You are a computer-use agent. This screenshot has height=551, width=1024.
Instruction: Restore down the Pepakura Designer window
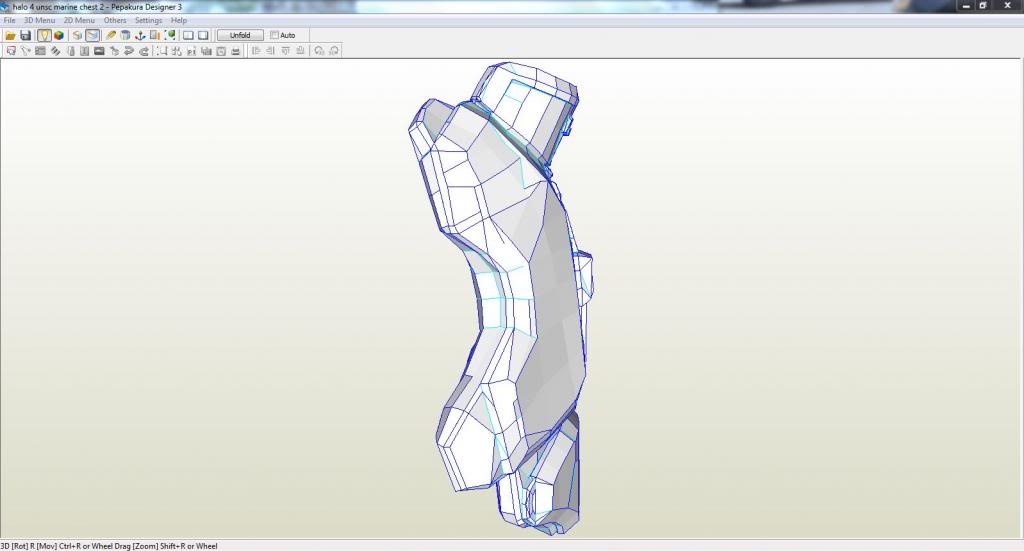click(x=983, y=6)
